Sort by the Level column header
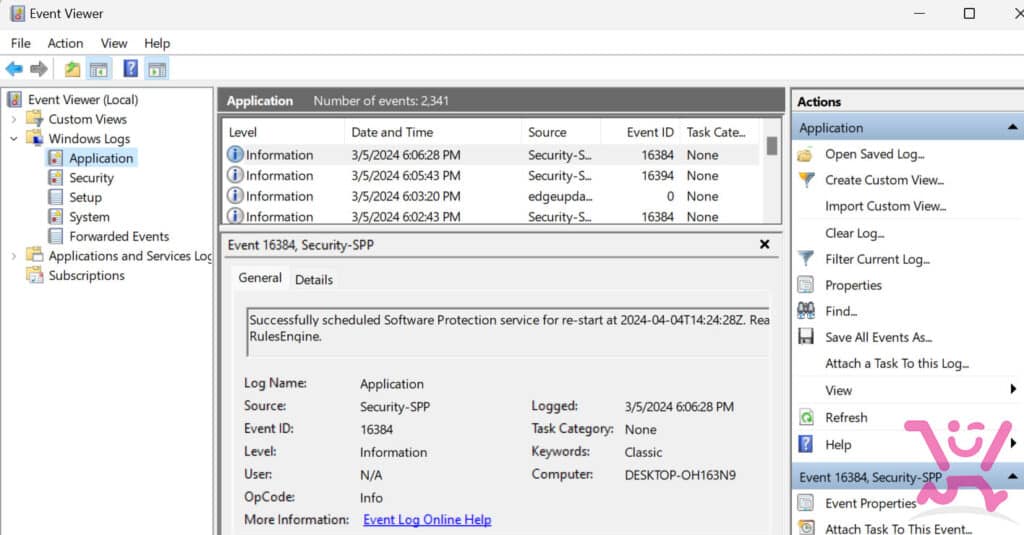Image resolution: width=1024 pixels, height=535 pixels. tap(283, 132)
